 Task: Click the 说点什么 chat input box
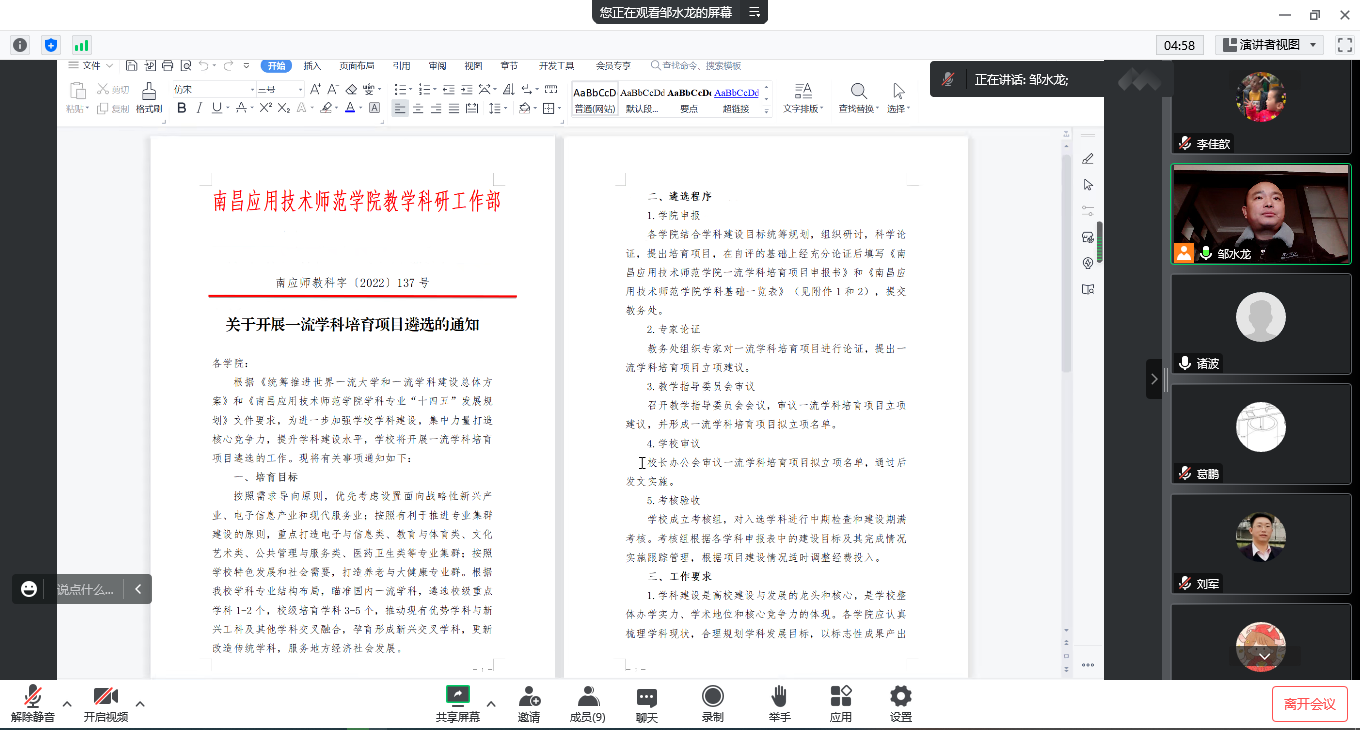(x=85, y=589)
